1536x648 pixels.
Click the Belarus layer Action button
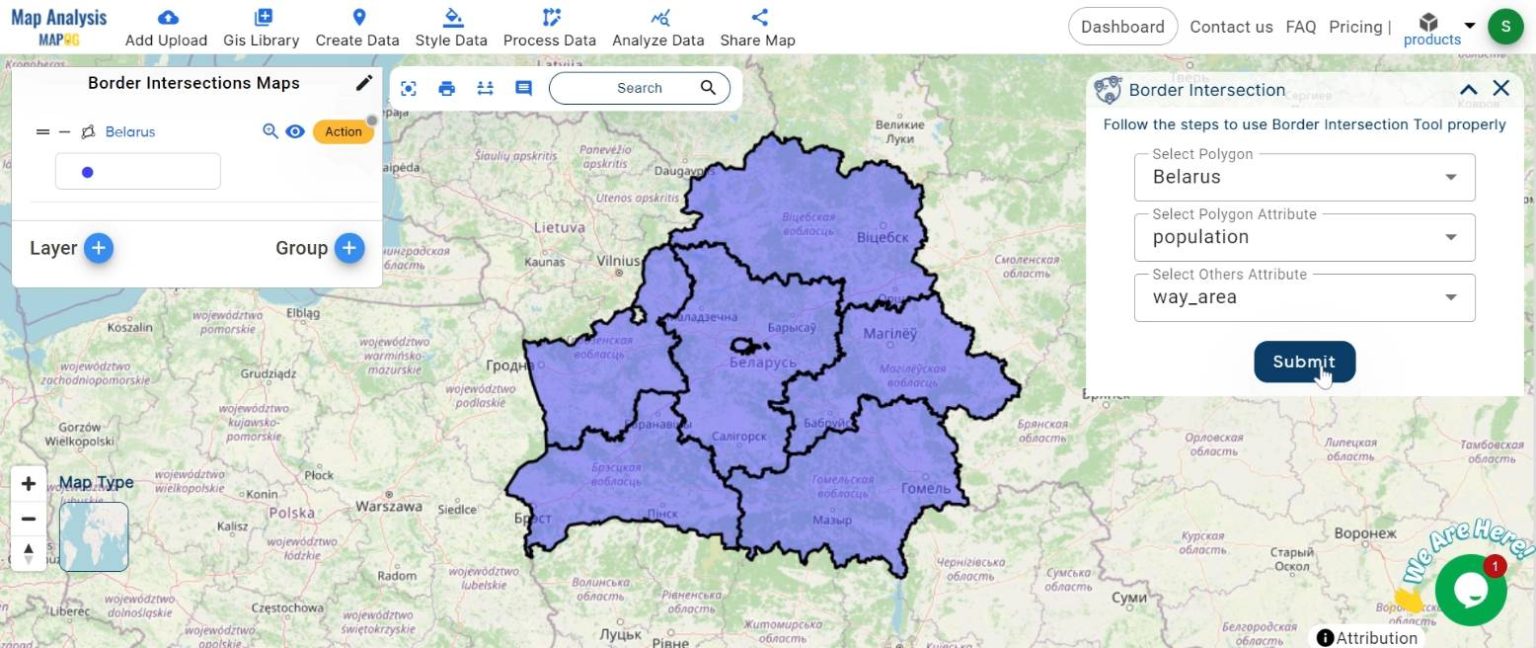[343, 132]
